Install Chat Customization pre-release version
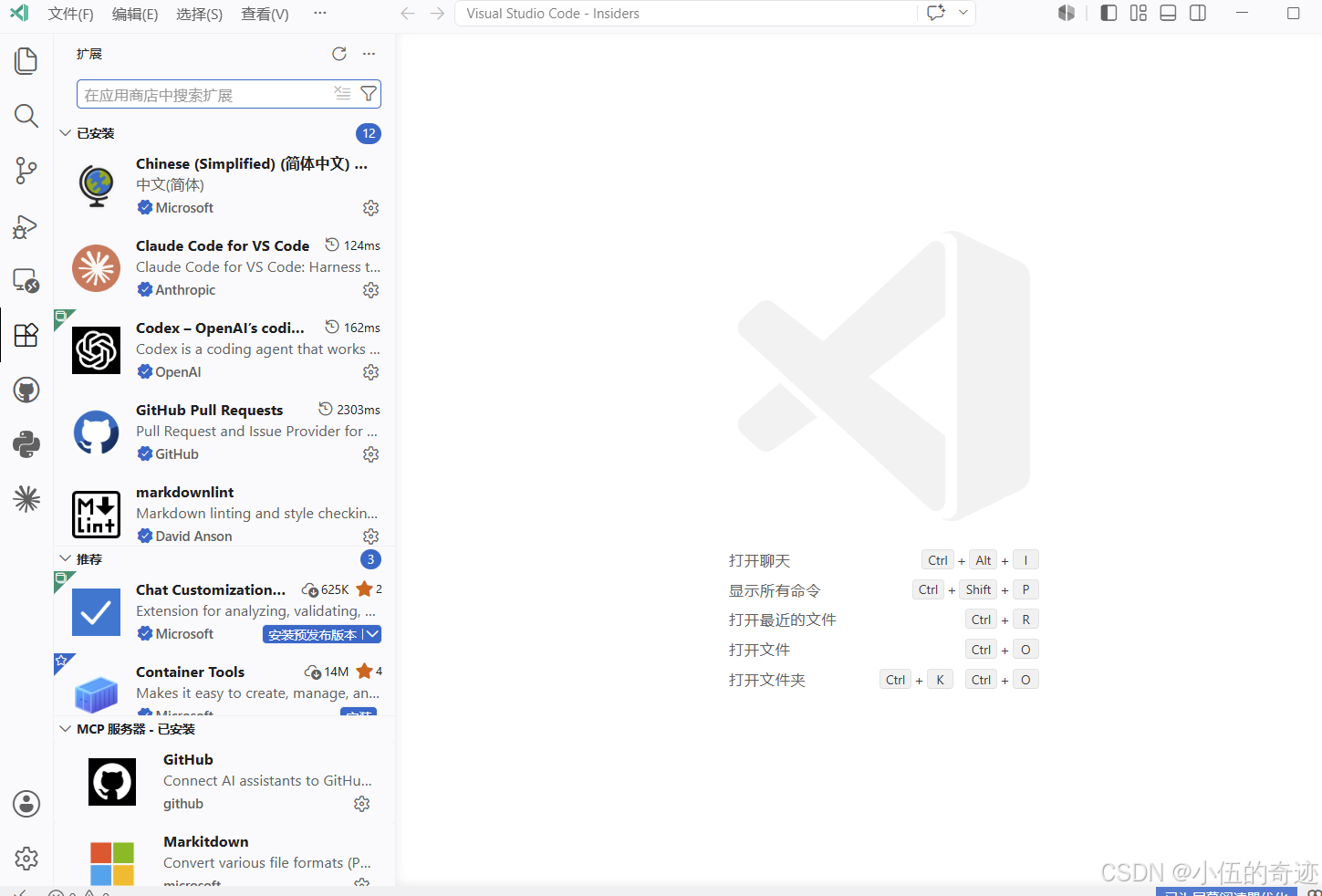1322x896 pixels. click(313, 635)
